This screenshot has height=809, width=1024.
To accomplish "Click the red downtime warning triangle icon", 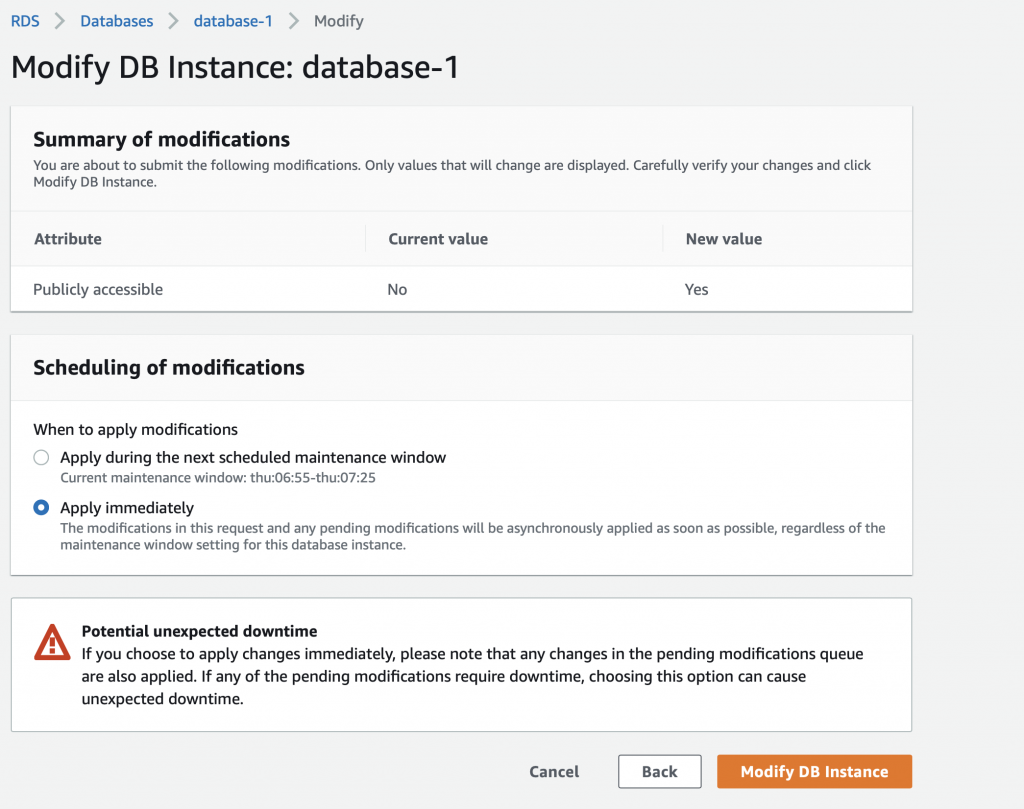I will tap(52, 642).
